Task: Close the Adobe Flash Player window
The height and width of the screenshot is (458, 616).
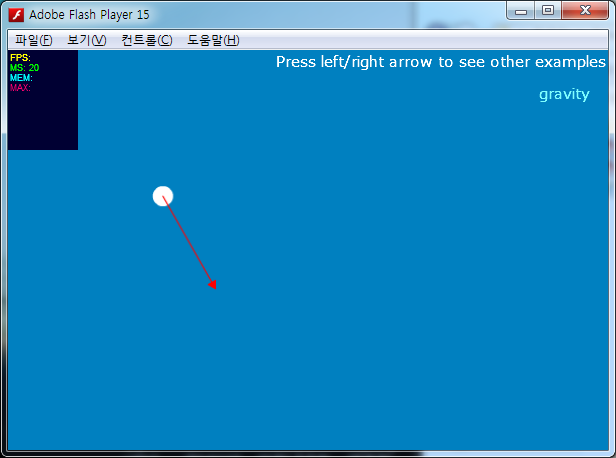Action: (x=586, y=11)
